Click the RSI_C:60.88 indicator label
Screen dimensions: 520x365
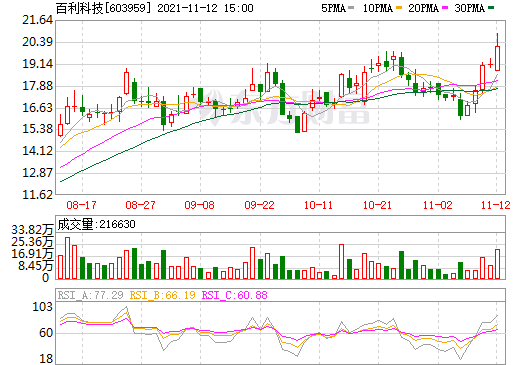pos(235,295)
